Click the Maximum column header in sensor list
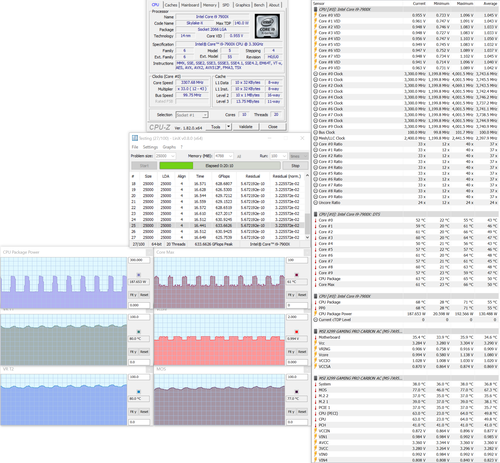Image resolution: width=500 pixels, height=463 pixels. point(465,3)
